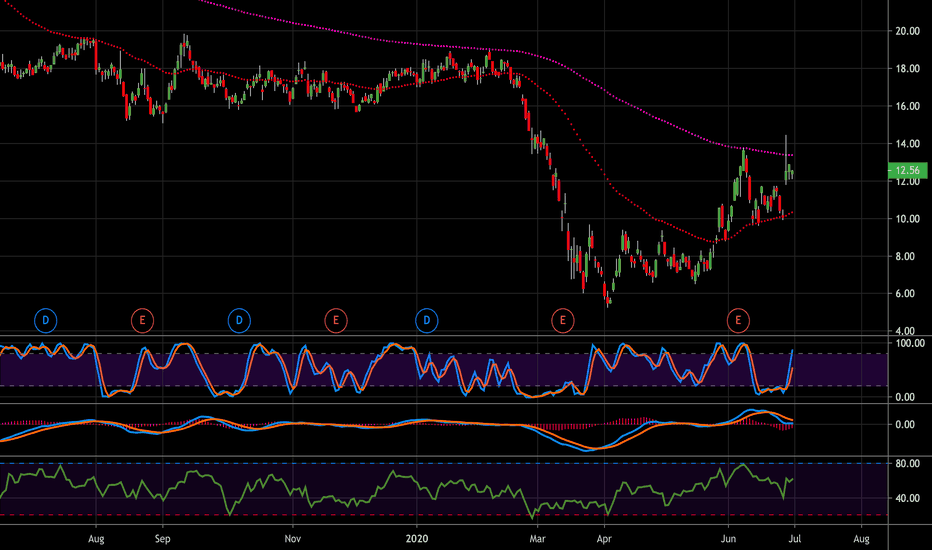932x550 pixels.
Task: Click the Aug label right of Jul
Action: pos(861,539)
